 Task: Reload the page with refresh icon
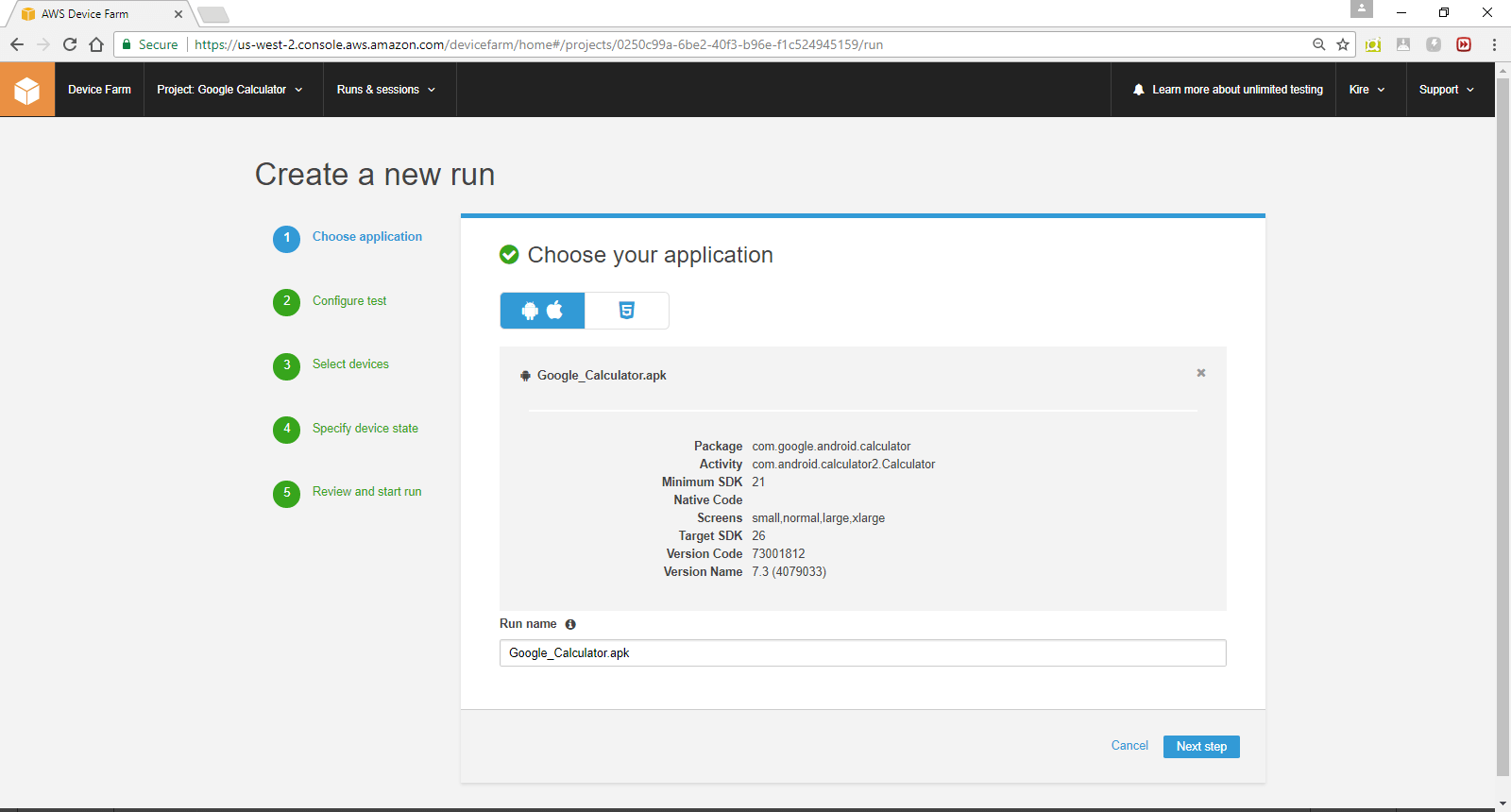pyautogui.click(x=70, y=44)
